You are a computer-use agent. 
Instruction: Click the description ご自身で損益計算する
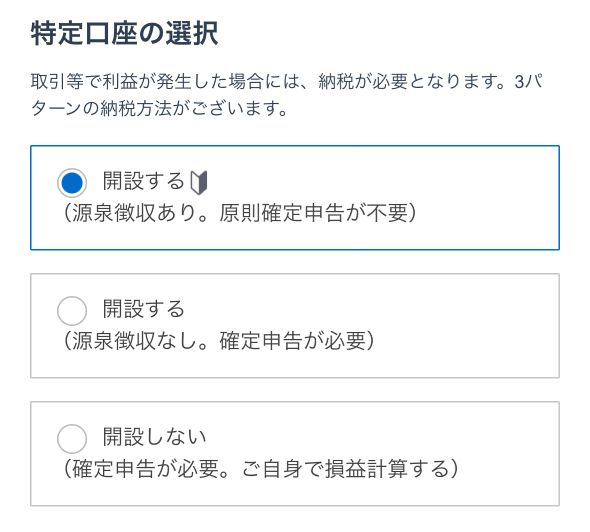350,469
